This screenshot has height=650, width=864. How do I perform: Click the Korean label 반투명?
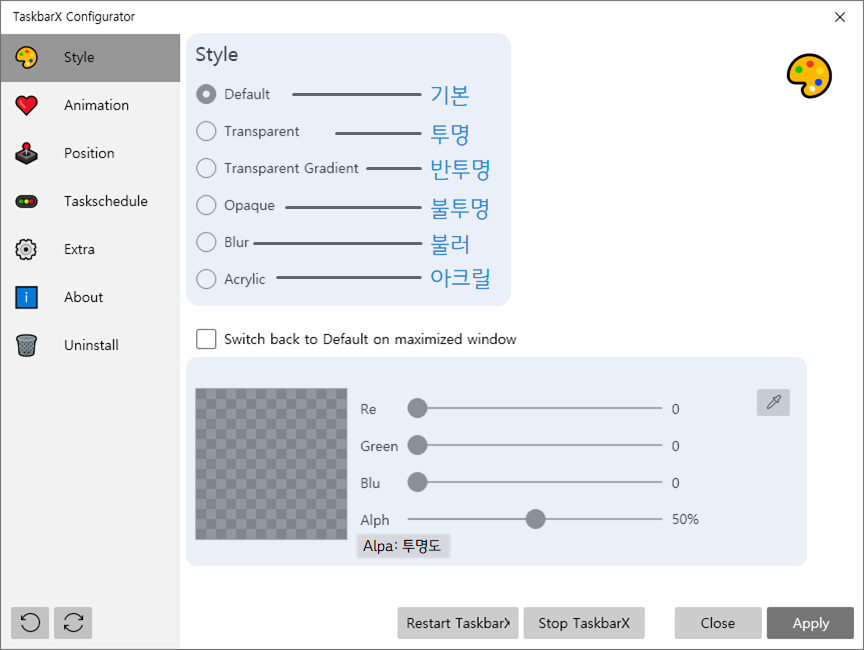click(460, 169)
